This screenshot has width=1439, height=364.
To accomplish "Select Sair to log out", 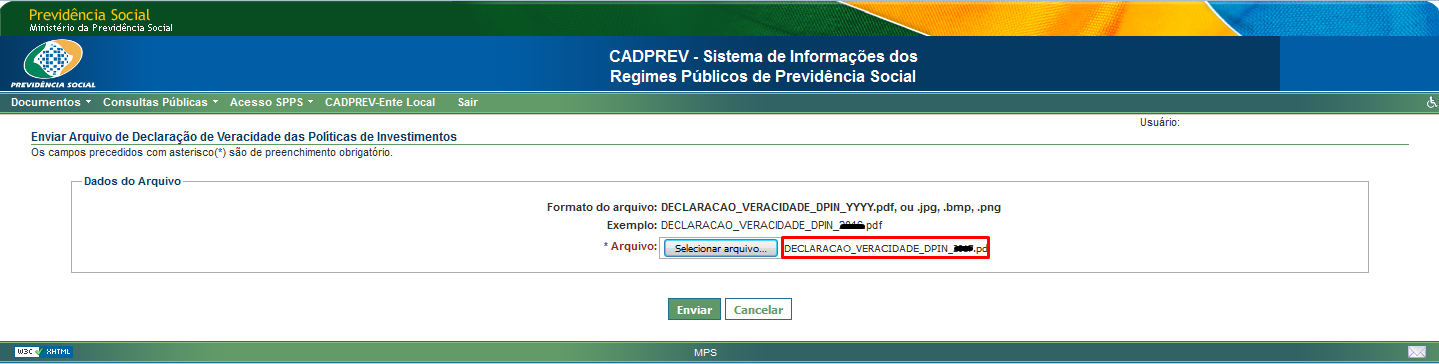I will (x=467, y=102).
